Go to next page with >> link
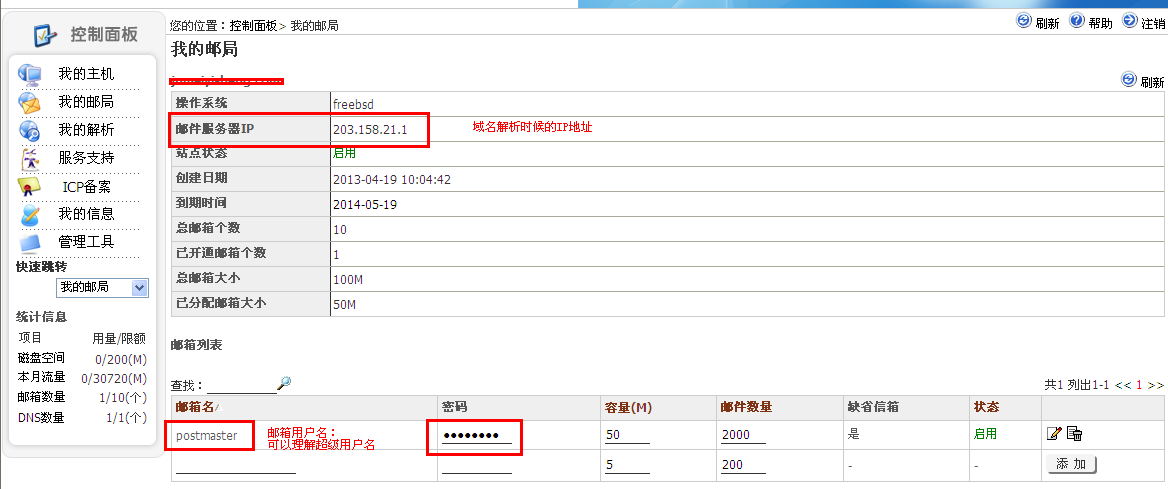This screenshot has width=1168, height=489. tap(1155, 385)
